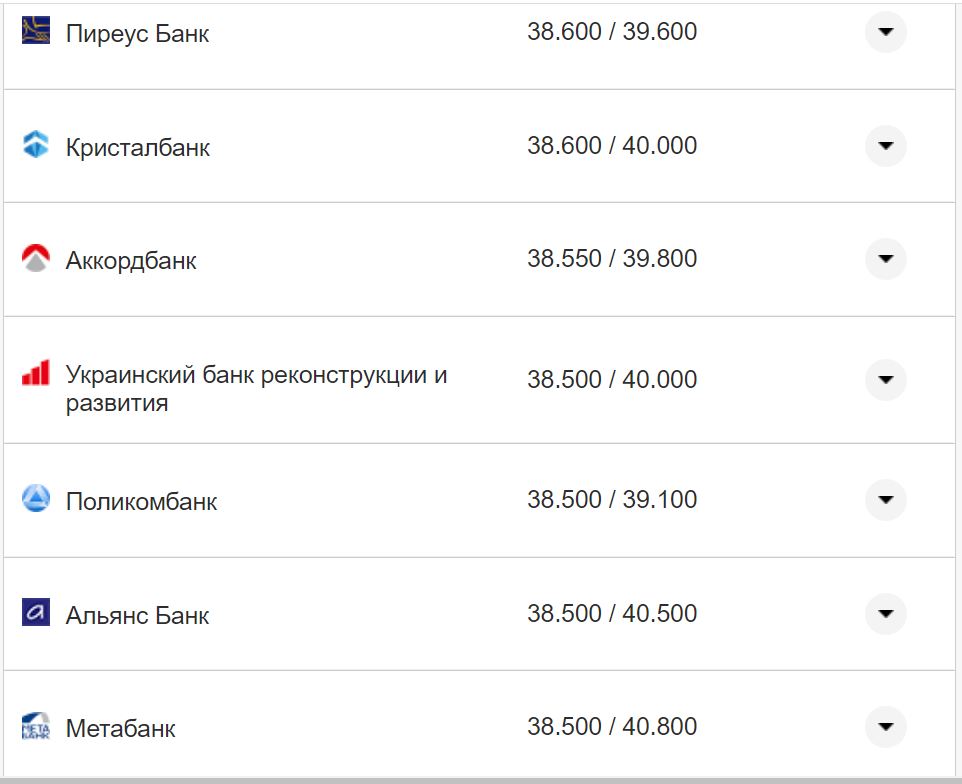Click the Аккордбанк red circle logo
Viewport: 962px width, 784px height.
36,258
